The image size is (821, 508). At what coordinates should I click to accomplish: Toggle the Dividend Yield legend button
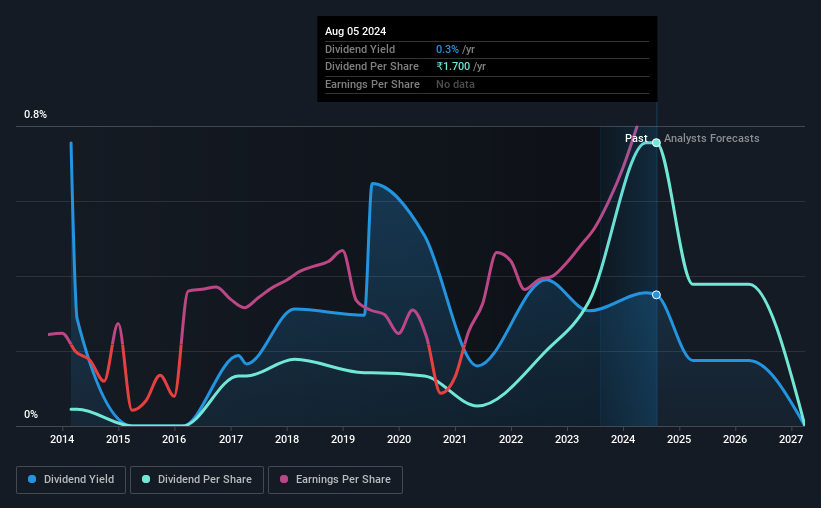point(71,480)
